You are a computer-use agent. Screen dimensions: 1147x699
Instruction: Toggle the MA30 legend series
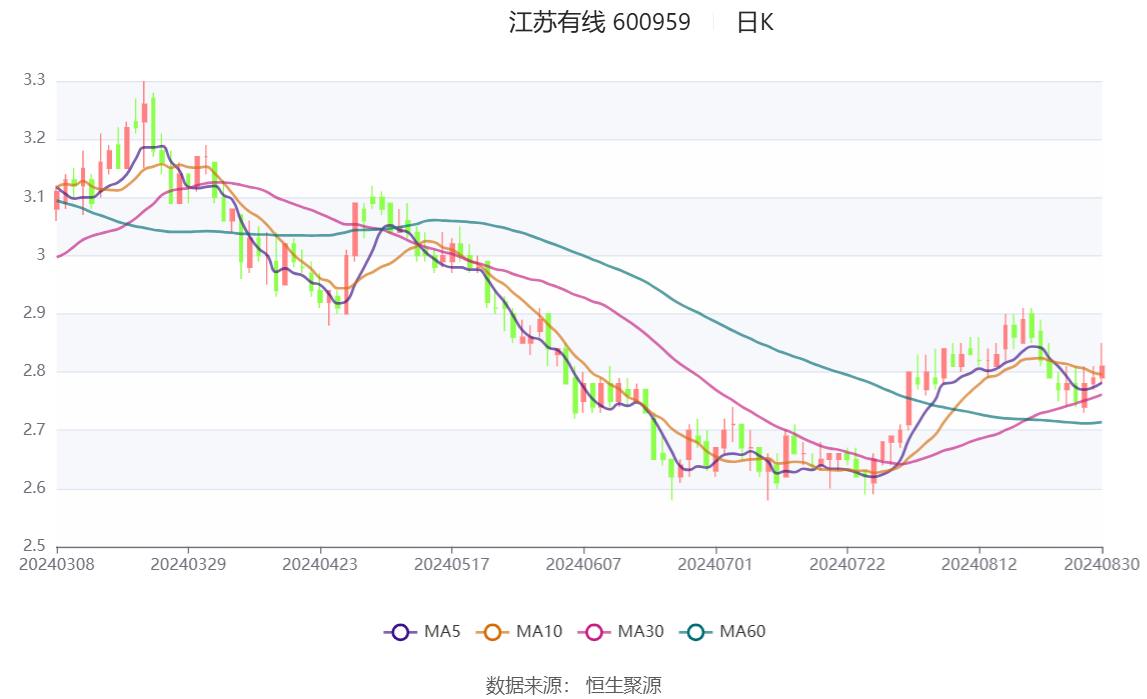coord(621,632)
